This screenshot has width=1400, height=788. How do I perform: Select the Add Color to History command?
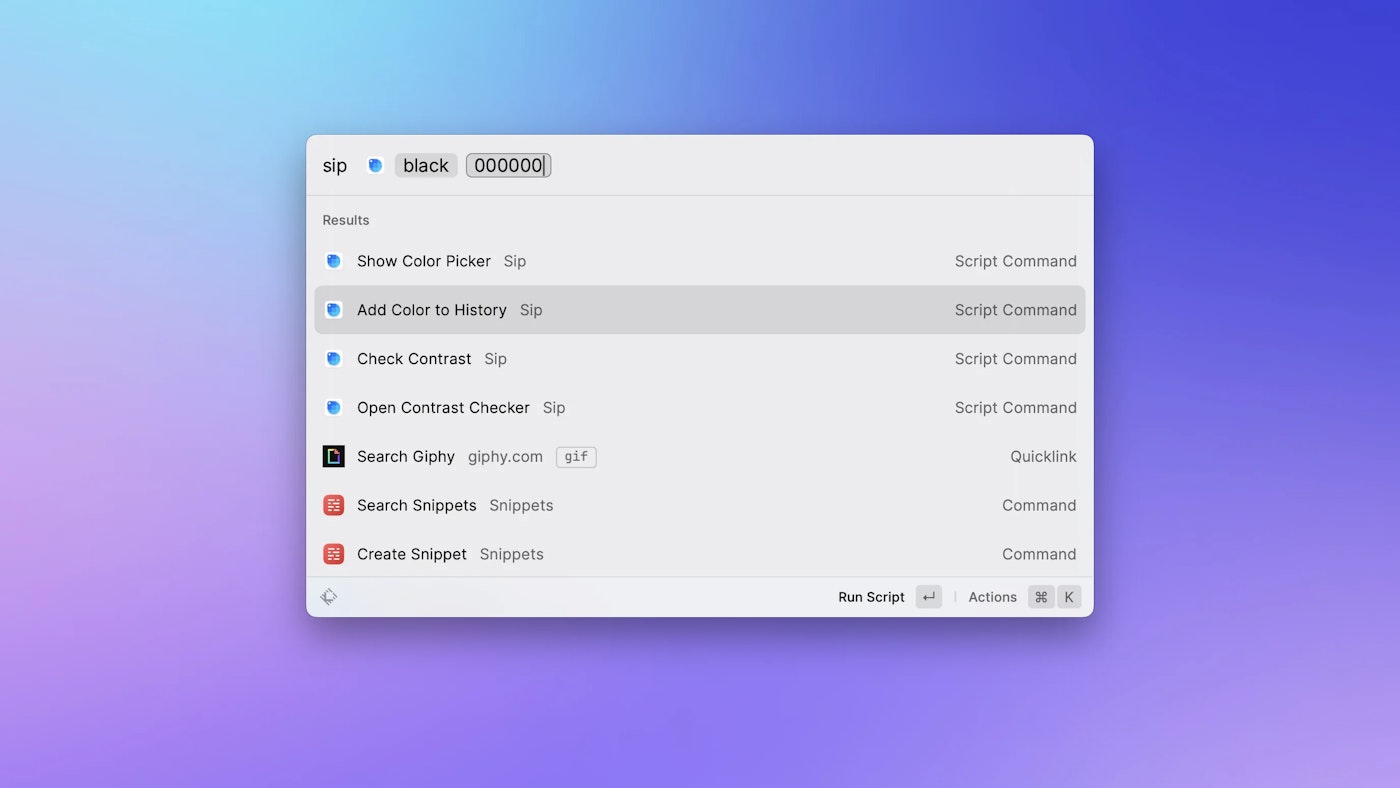click(700, 310)
